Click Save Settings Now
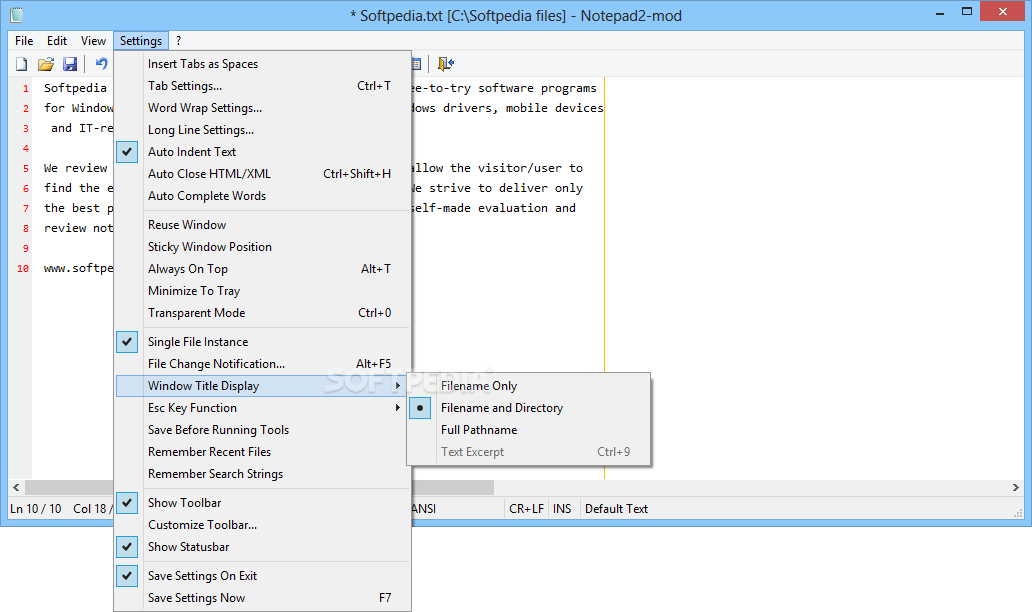This screenshot has width=1032, height=612. [x=263, y=598]
